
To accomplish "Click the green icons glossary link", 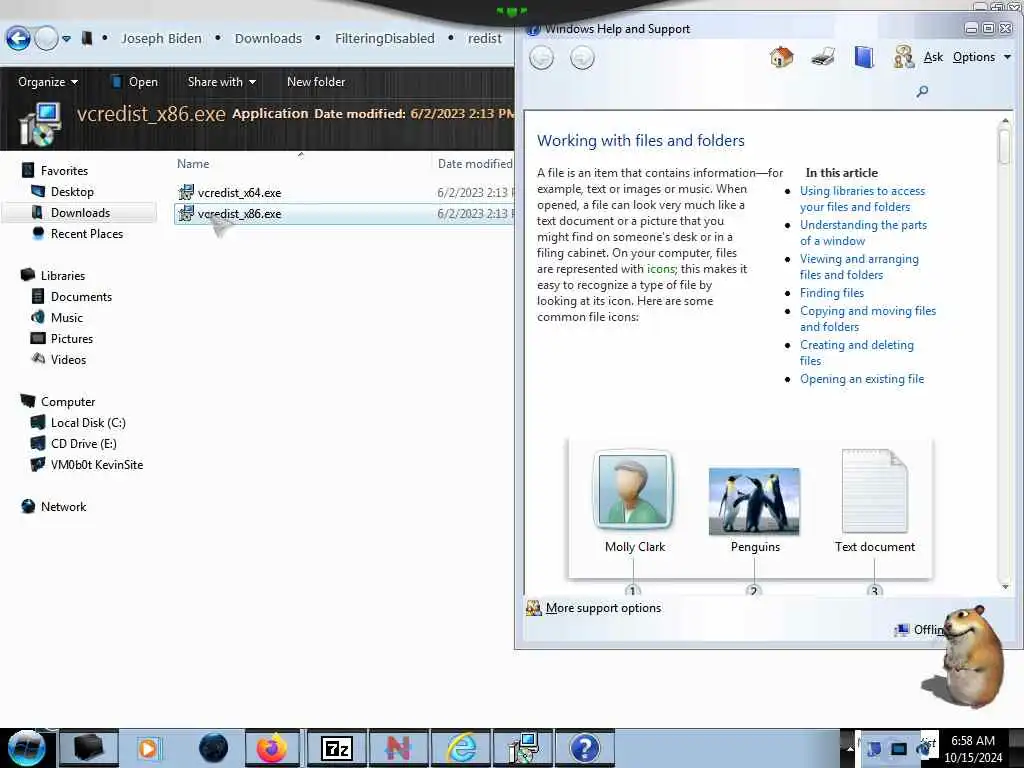I will tap(661, 269).
